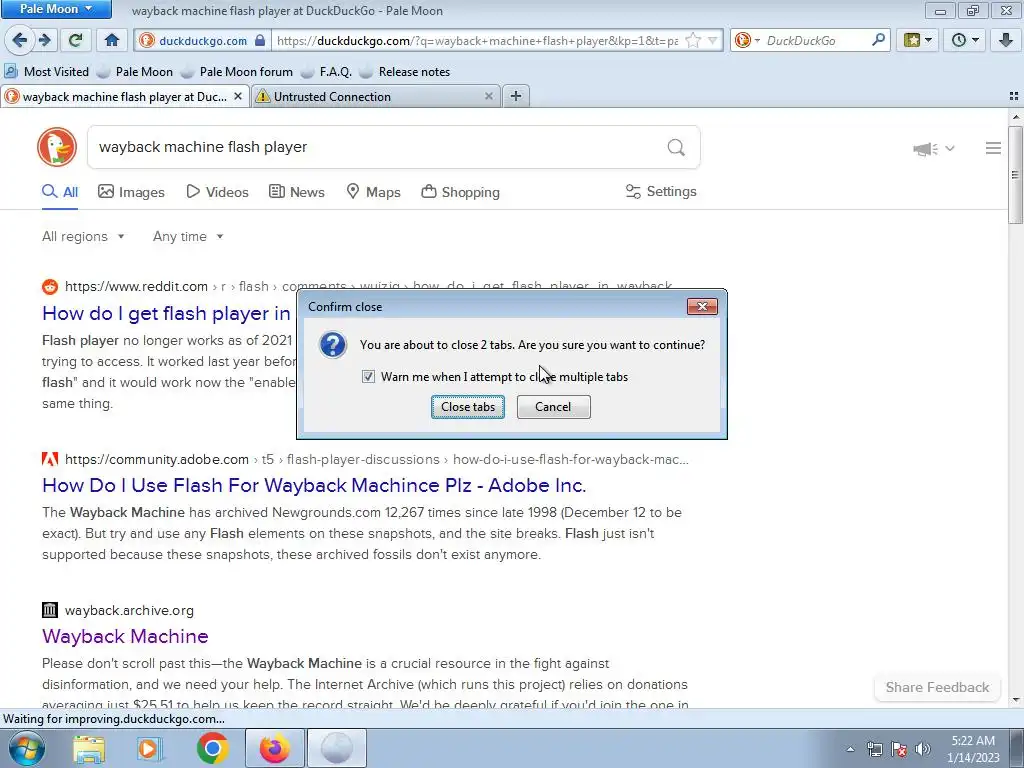Close the wayback machine flash player tab
The height and width of the screenshot is (768, 1024).
(238, 96)
